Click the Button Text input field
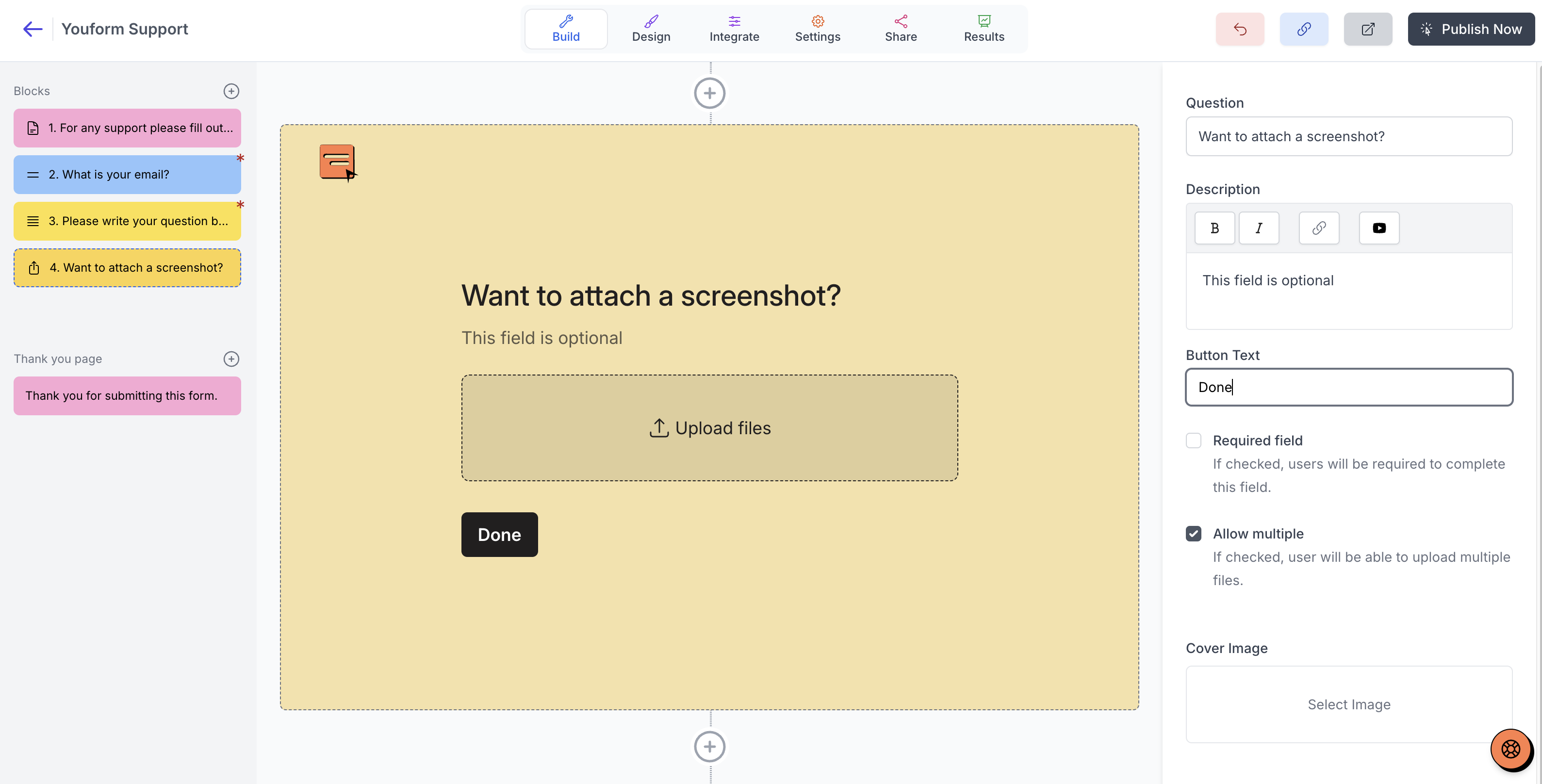Viewport: 1542px width, 784px height. 1349,387
